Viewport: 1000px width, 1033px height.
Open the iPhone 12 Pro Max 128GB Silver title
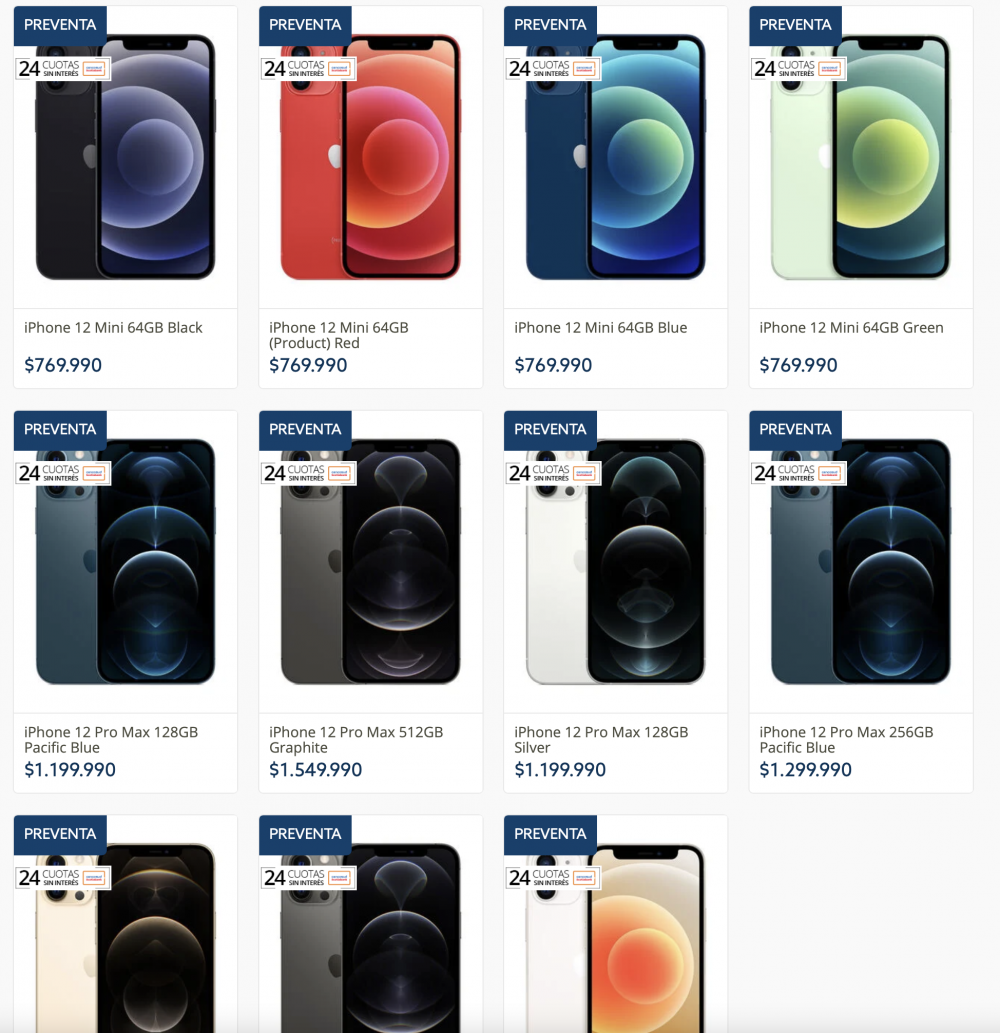point(601,740)
